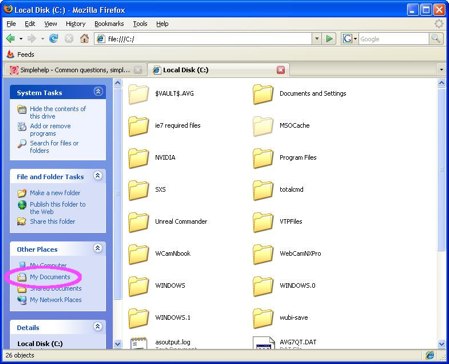Select the Unreal Commander folder icon

click(x=139, y=222)
